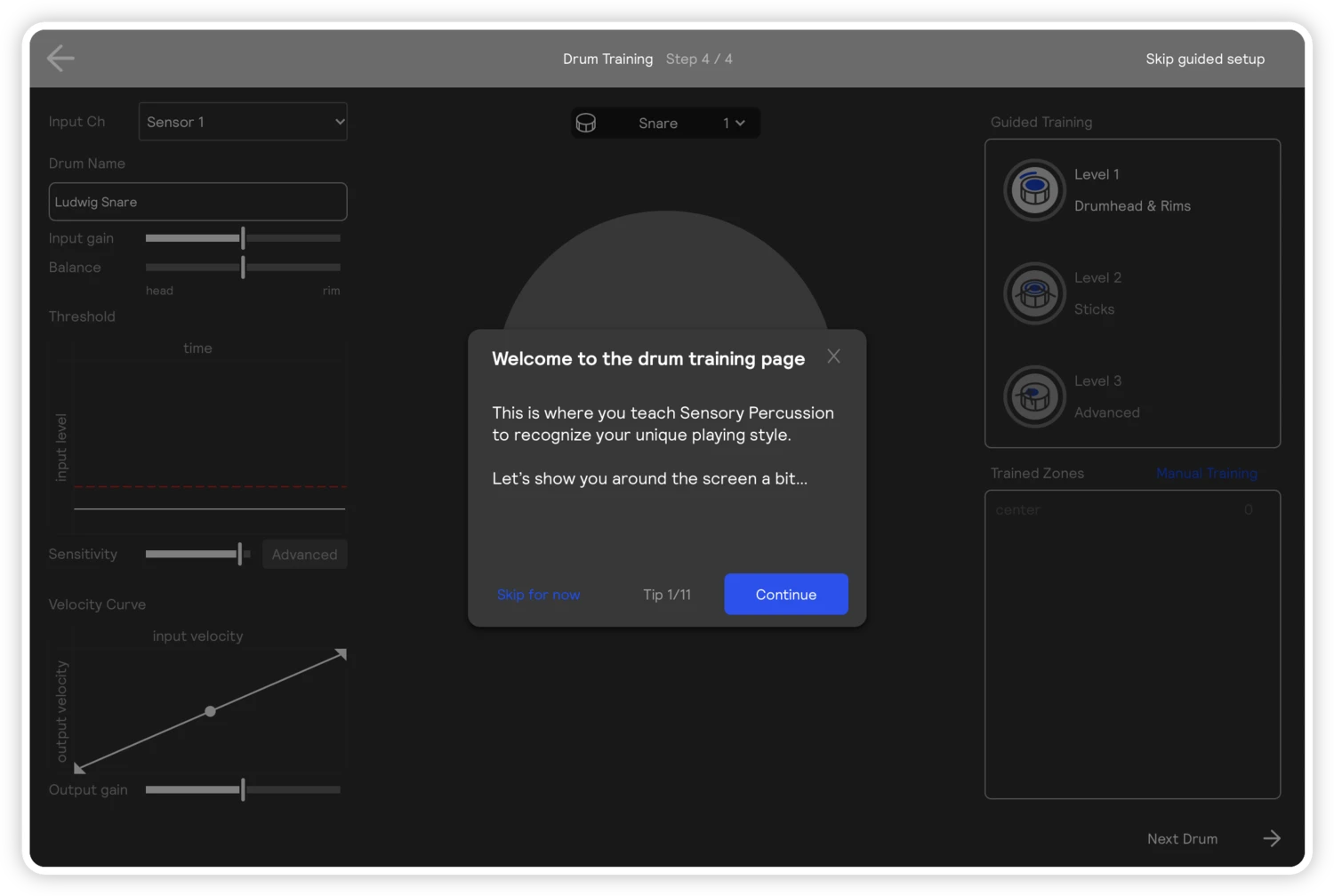Click the velocity curve midpoint handle
The image size is (1334, 896).
(x=210, y=711)
